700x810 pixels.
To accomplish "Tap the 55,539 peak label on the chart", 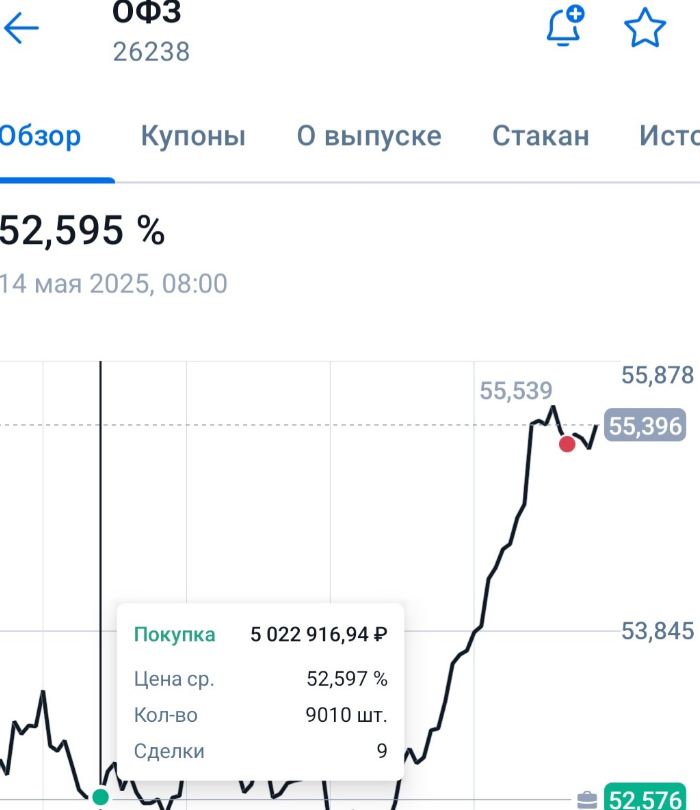I will point(516,390).
